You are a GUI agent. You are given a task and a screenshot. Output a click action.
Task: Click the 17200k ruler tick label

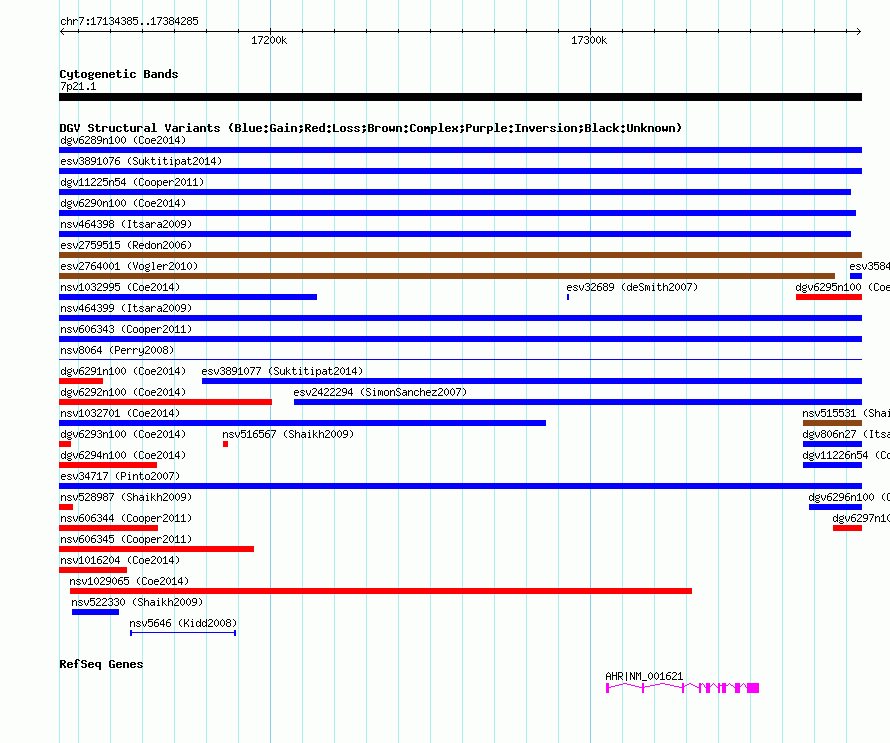point(269,40)
